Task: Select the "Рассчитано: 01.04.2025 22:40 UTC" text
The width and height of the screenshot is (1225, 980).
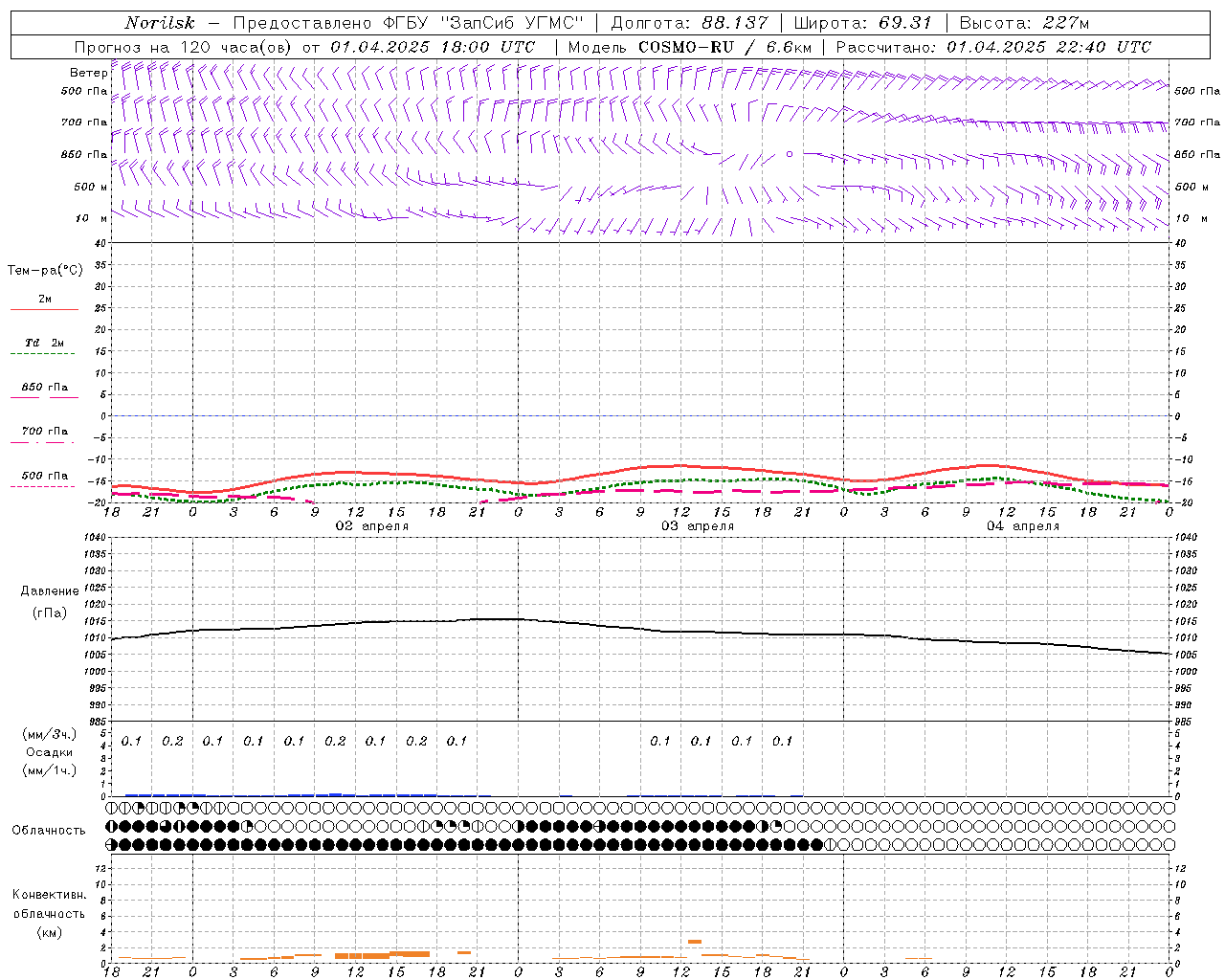Action: 993,47
